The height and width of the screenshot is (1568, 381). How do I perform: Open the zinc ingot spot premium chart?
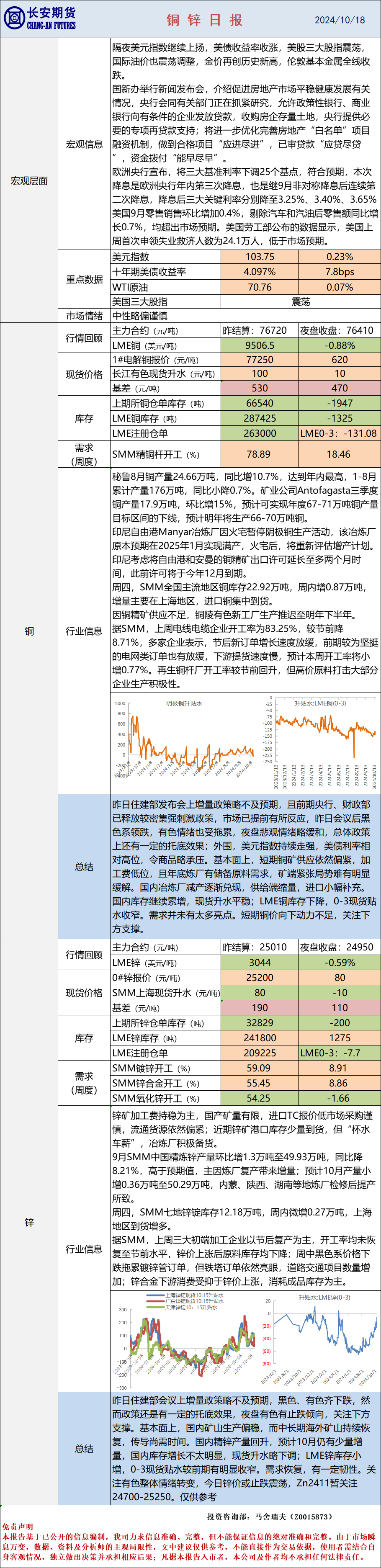[185, 1342]
